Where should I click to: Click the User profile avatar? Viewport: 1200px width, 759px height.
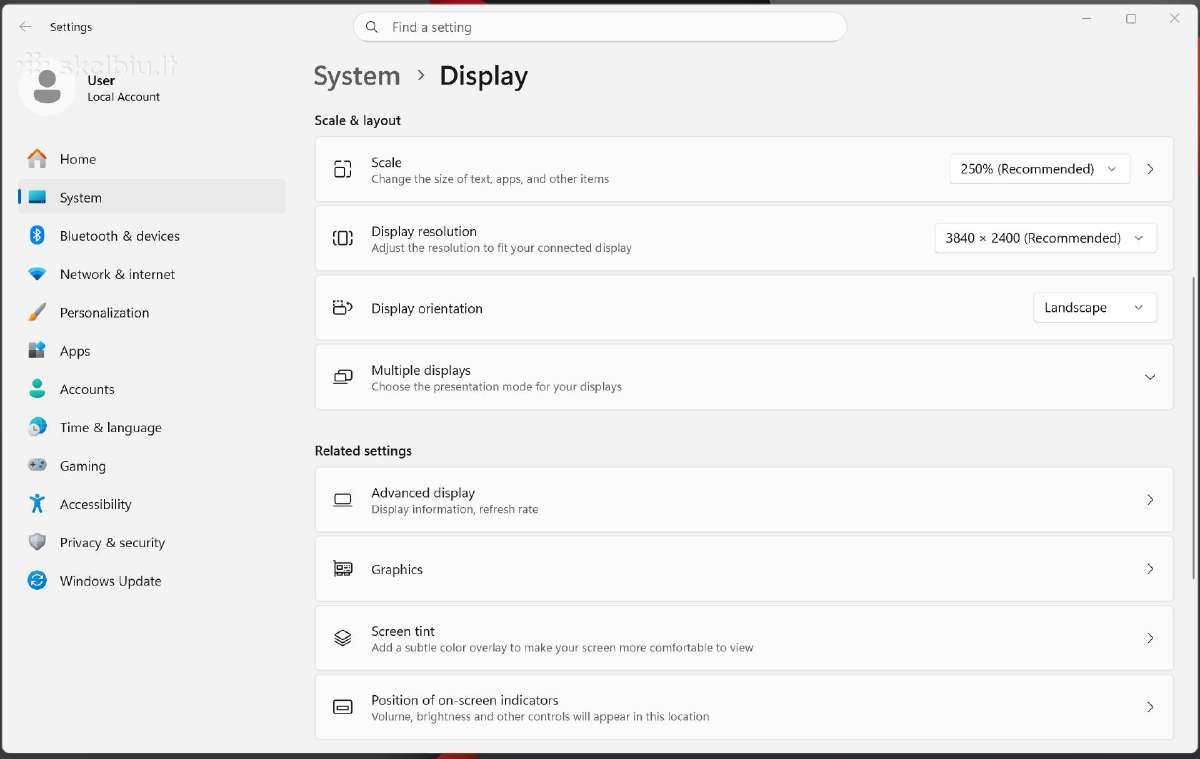[x=46, y=87]
